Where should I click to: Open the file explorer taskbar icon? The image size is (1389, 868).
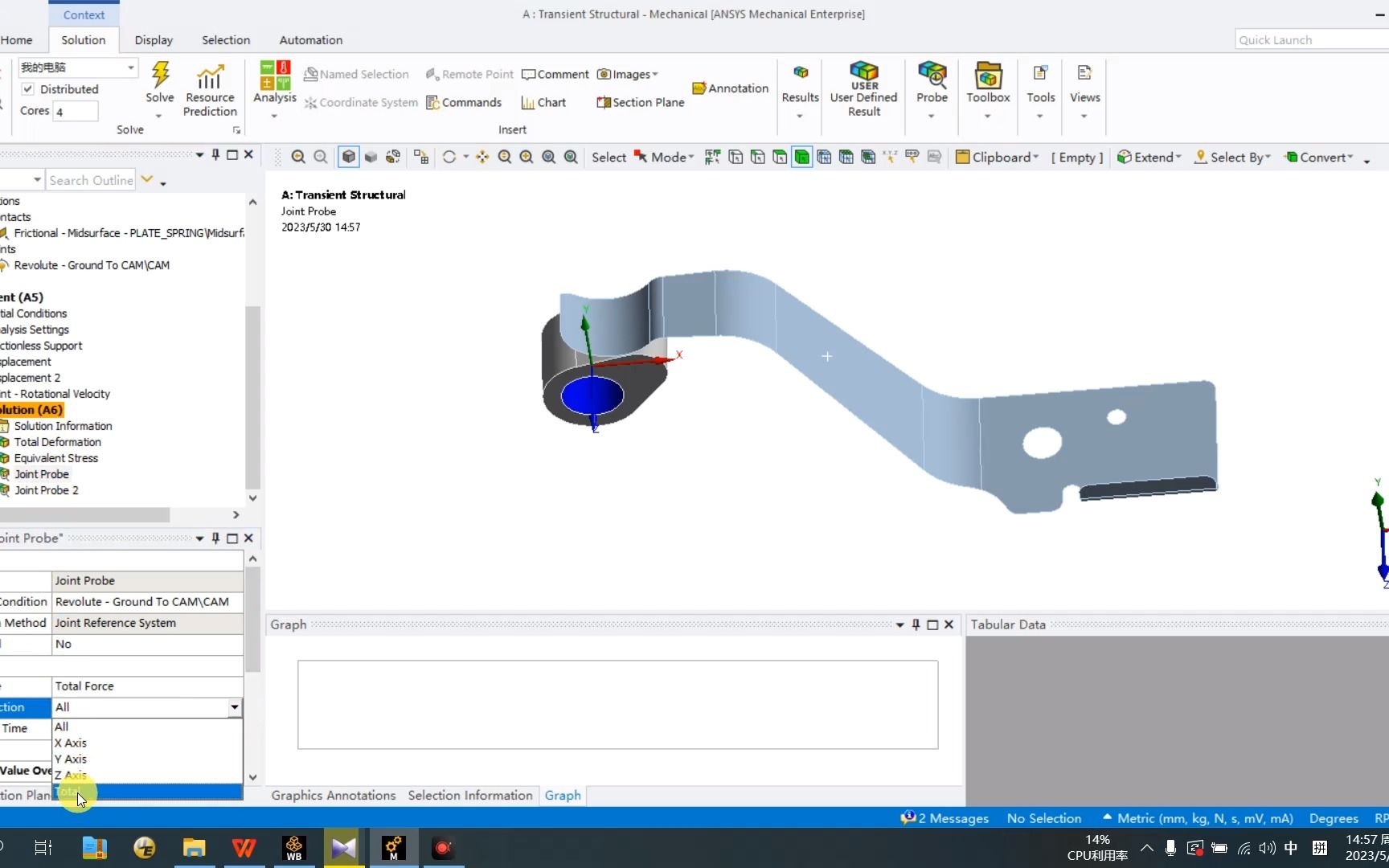[194, 848]
